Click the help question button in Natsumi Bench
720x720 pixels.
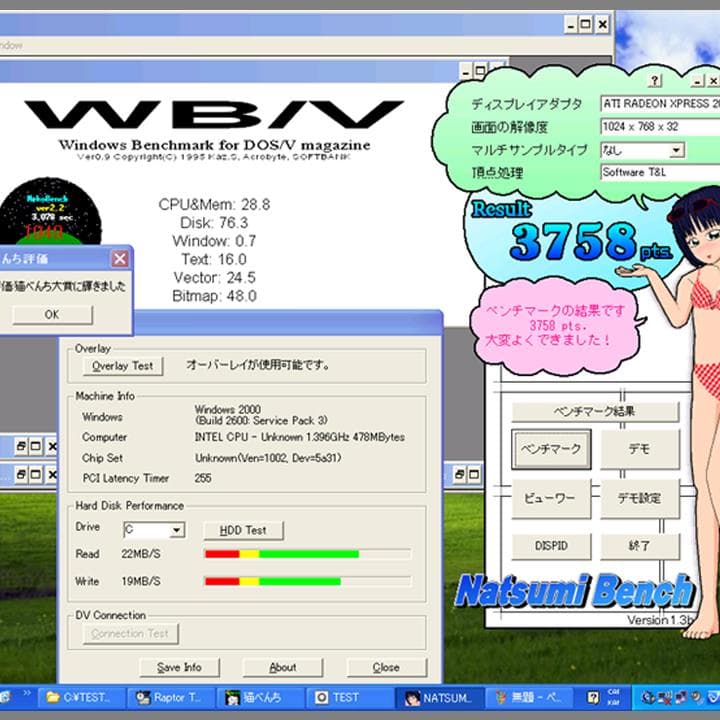click(x=655, y=80)
